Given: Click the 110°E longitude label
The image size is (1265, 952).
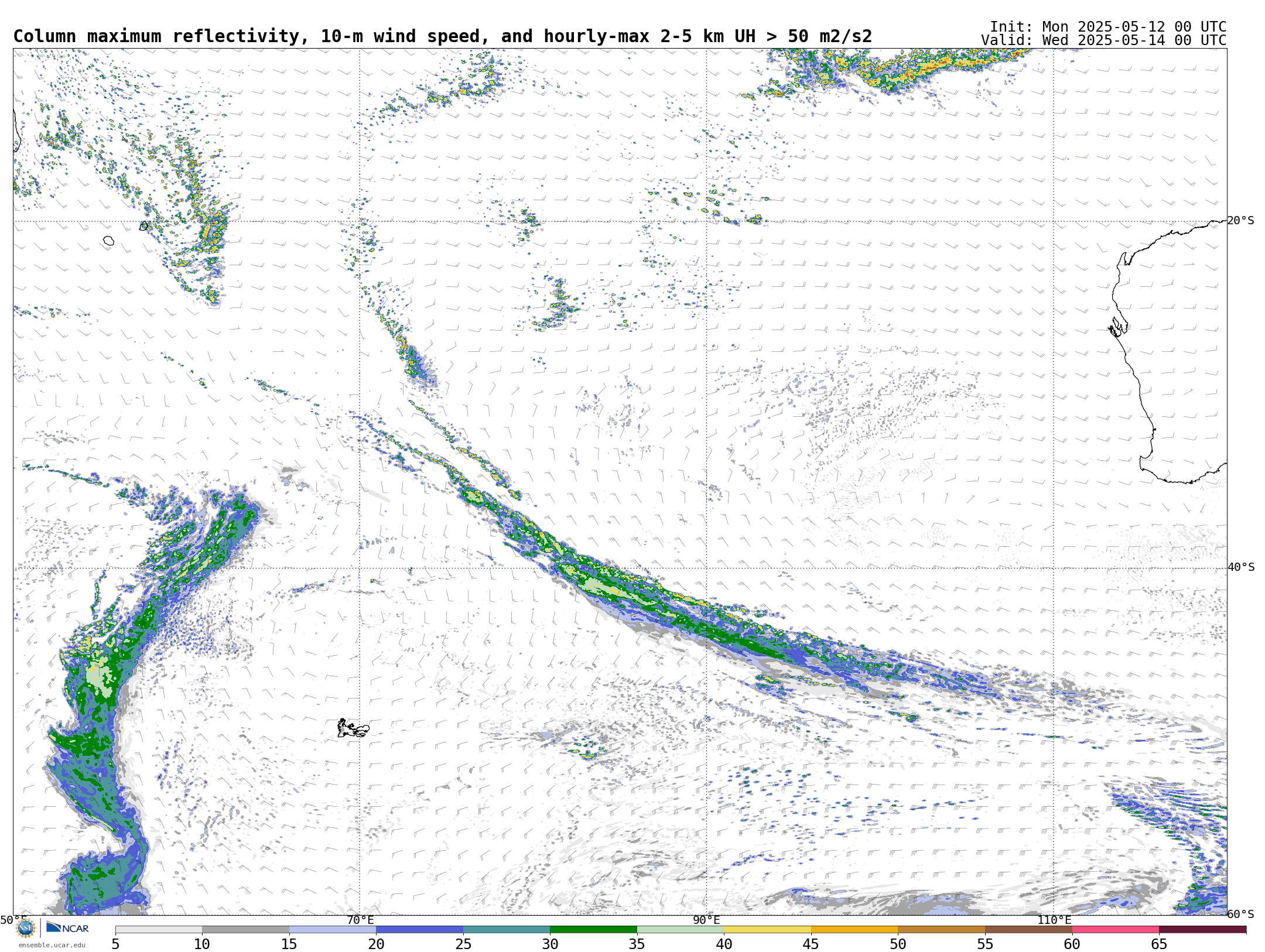Looking at the screenshot, I should [1054, 920].
